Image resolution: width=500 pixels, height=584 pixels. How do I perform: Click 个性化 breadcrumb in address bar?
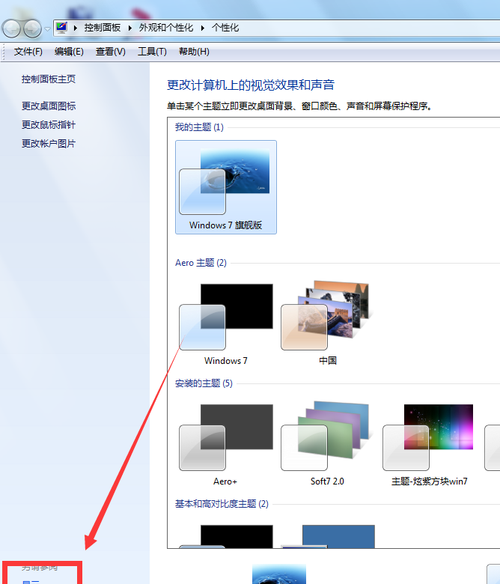225,28
